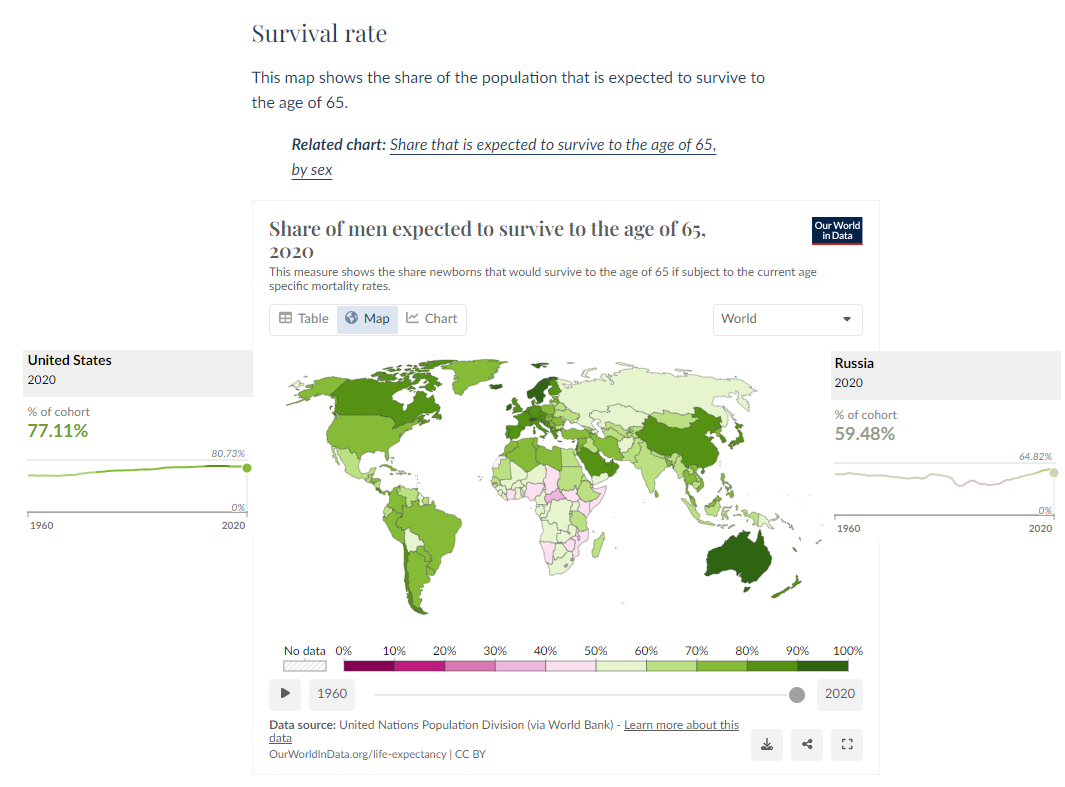Open the World region dropdown
The image size is (1065, 787).
pos(787,319)
